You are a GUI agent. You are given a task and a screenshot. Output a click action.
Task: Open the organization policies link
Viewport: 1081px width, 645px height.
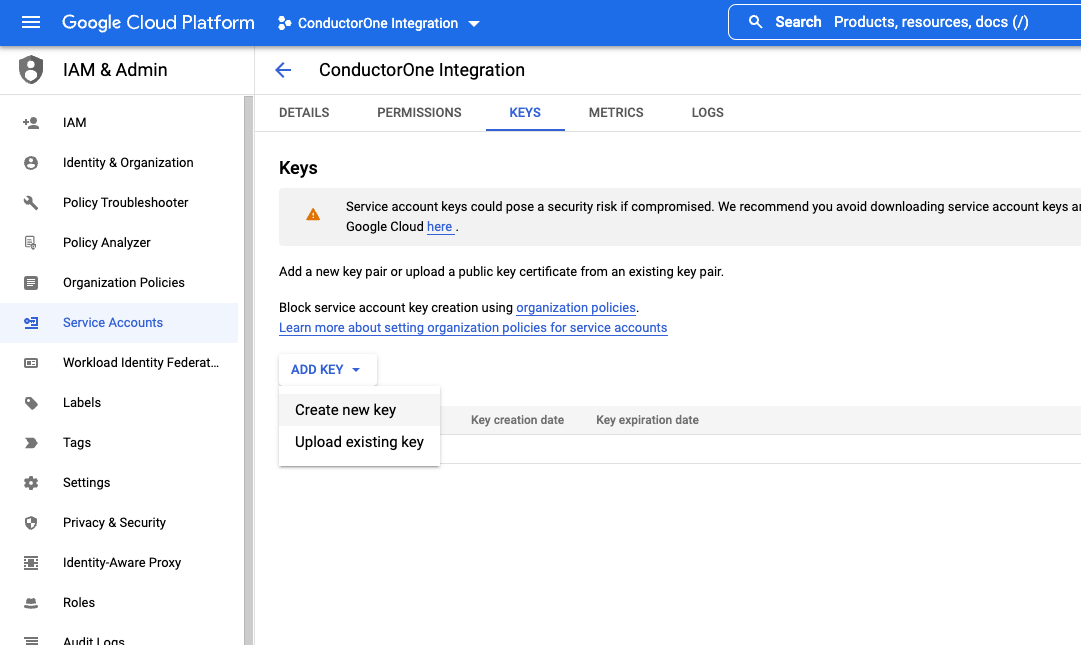[x=576, y=307]
